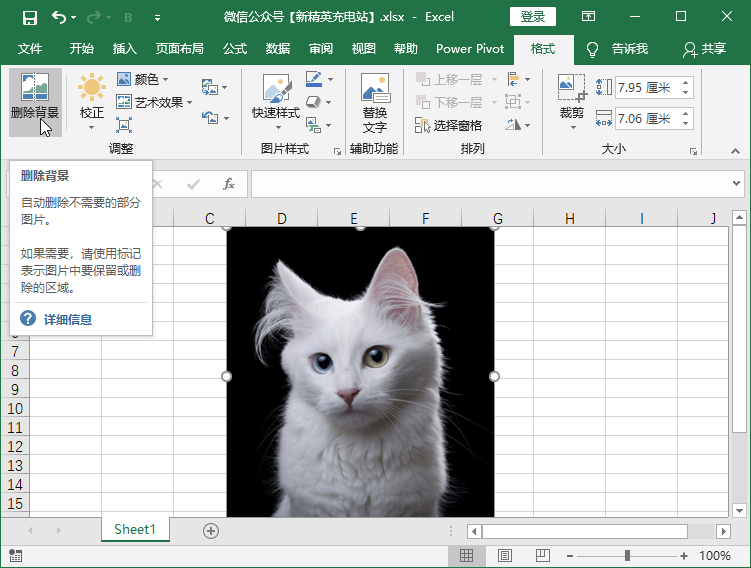Open the 快速样式 gallery
The image size is (751, 568).
[276, 102]
